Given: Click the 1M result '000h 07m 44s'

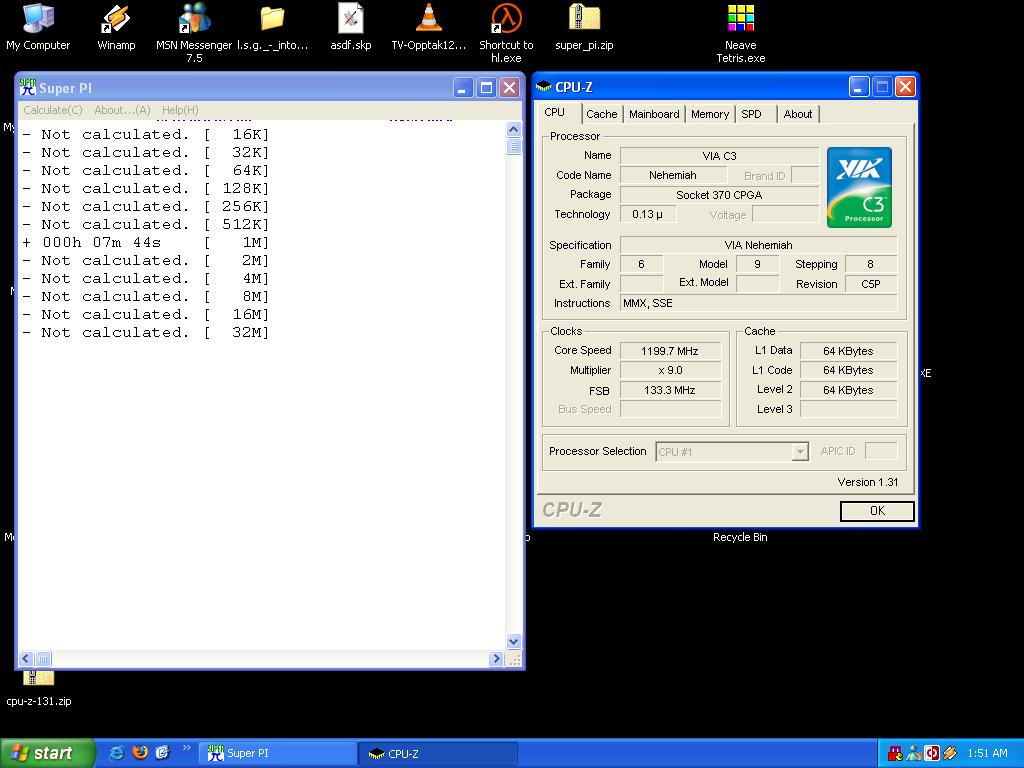Looking at the screenshot, I should [x=101, y=242].
